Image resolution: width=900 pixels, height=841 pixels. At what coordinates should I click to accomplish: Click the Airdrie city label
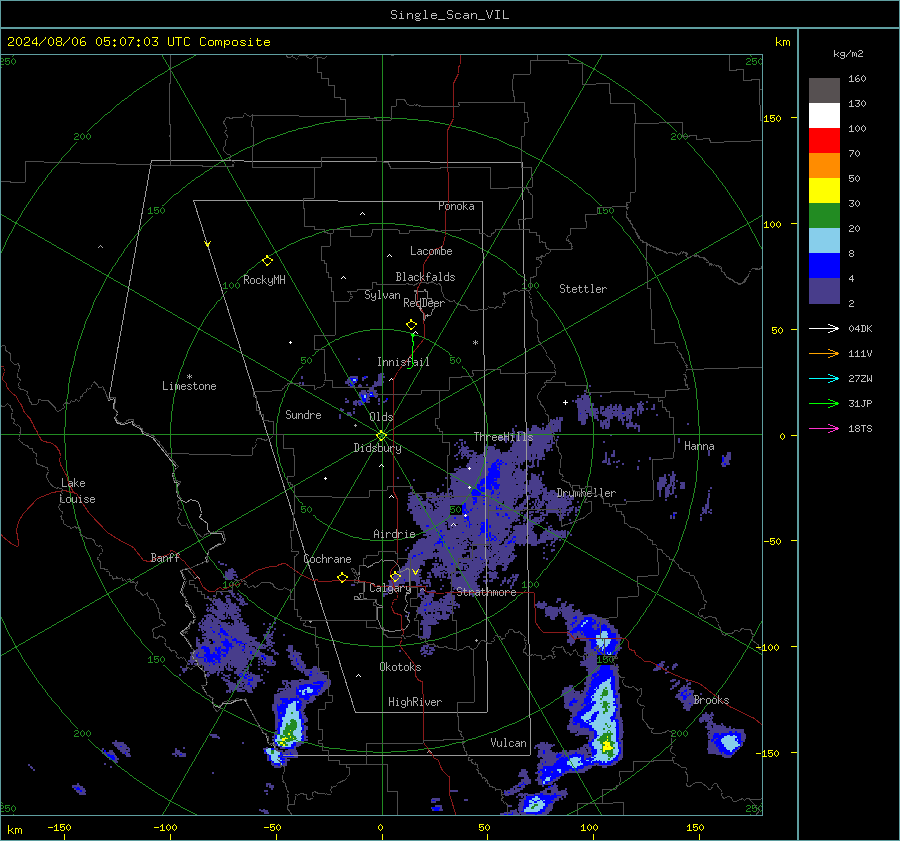(394, 534)
